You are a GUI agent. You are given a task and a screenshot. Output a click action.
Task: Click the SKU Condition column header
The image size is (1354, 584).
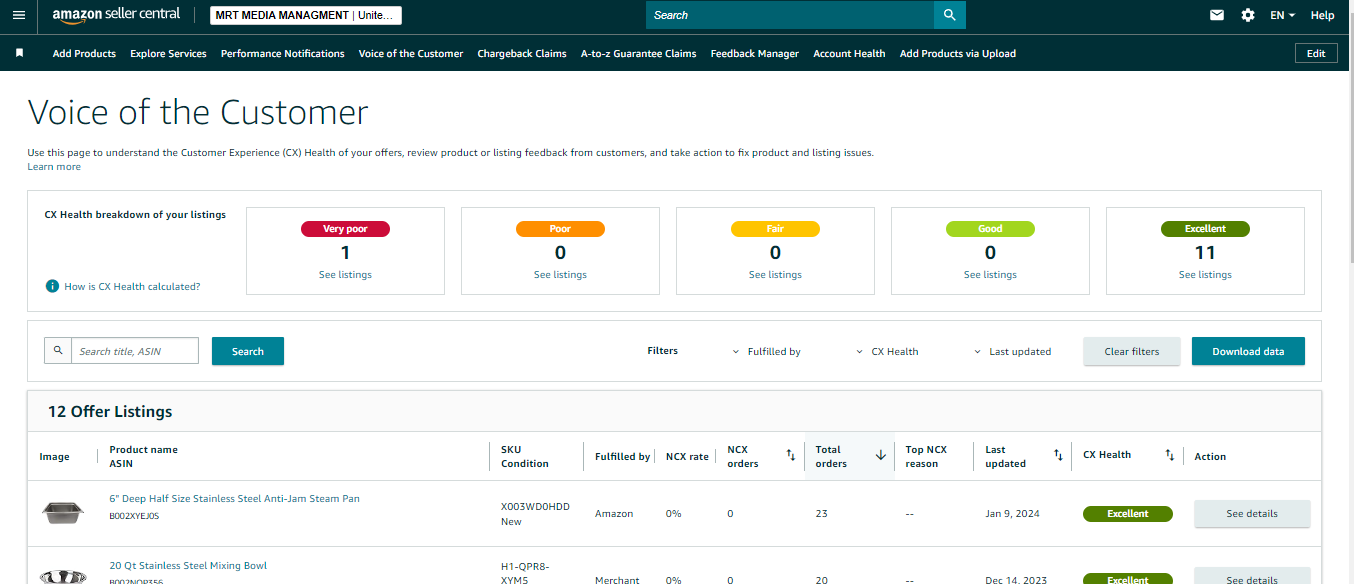pyautogui.click(x=525, y=456)
